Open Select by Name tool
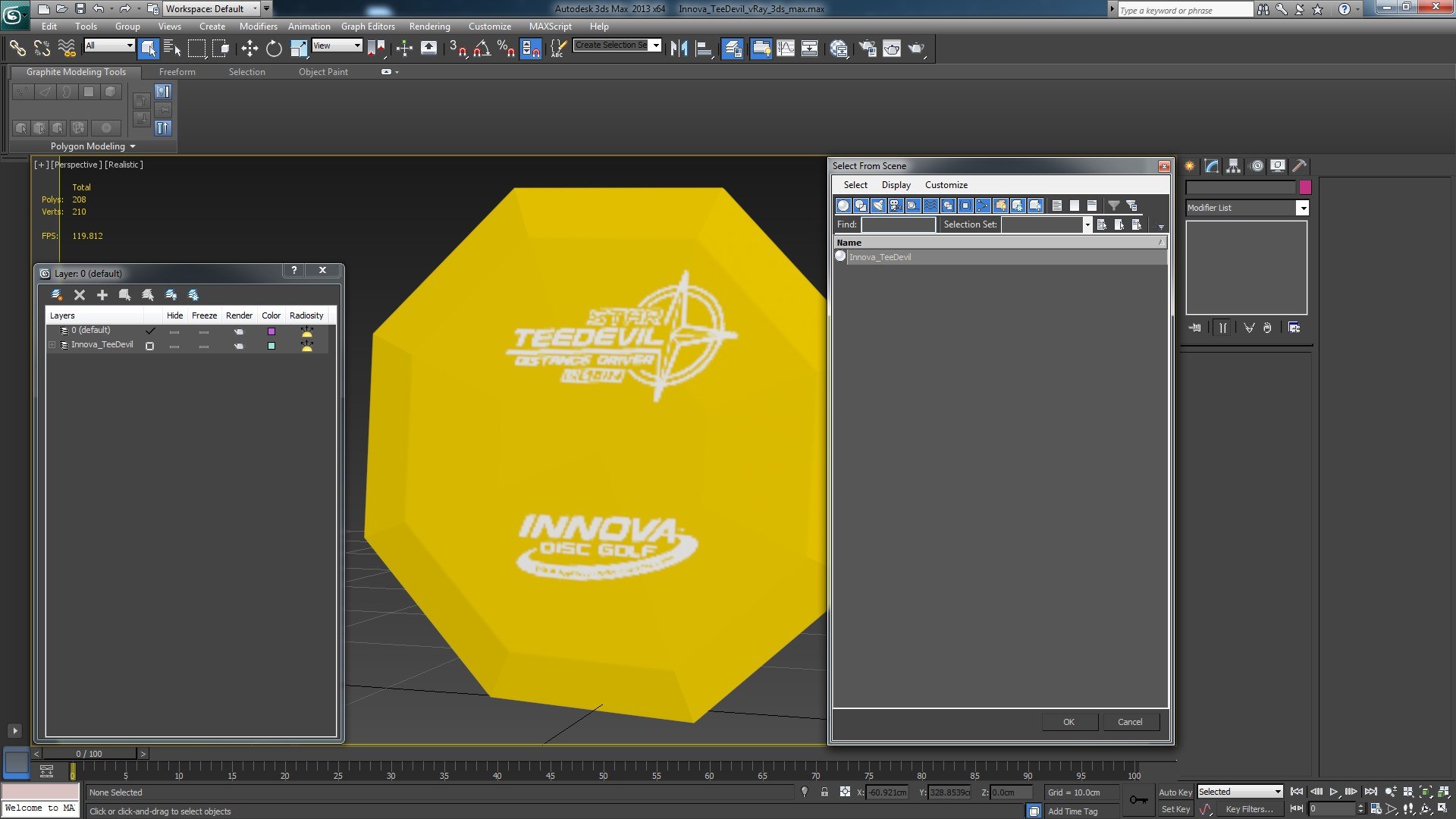This screenshot has height=819, width=1456. (x=172, y=49)
